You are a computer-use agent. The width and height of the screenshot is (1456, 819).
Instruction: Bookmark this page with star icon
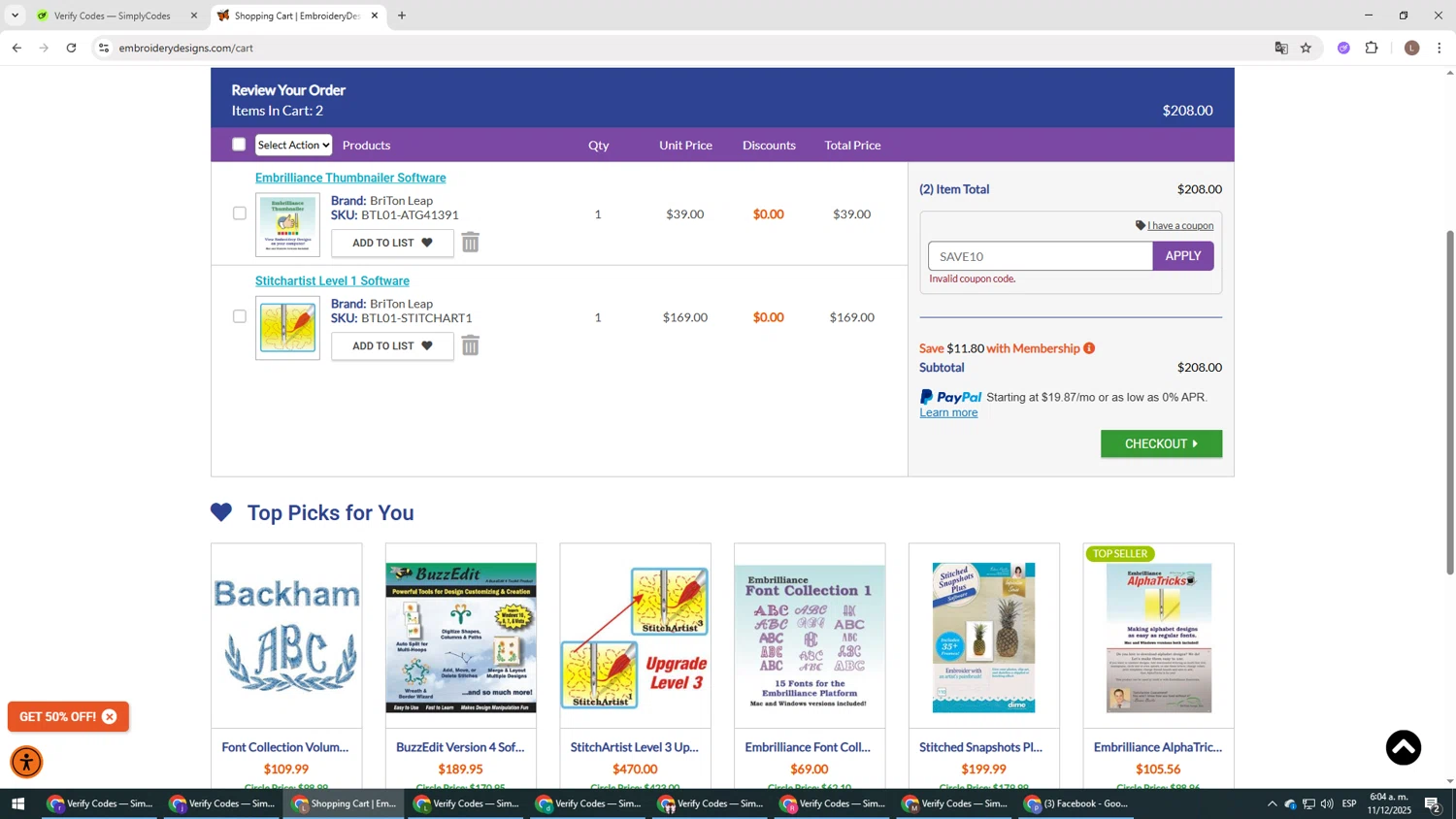click(x=1306, y=48)
